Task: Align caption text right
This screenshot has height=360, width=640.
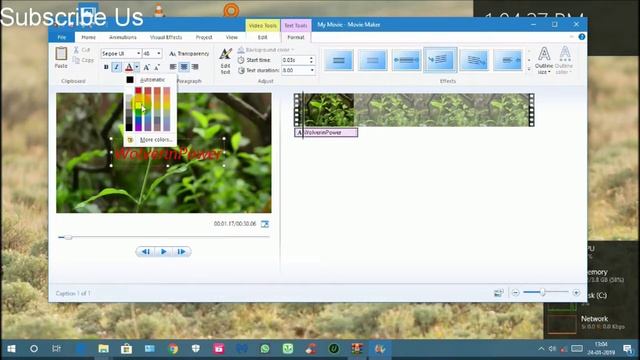Action: point(195,67)
